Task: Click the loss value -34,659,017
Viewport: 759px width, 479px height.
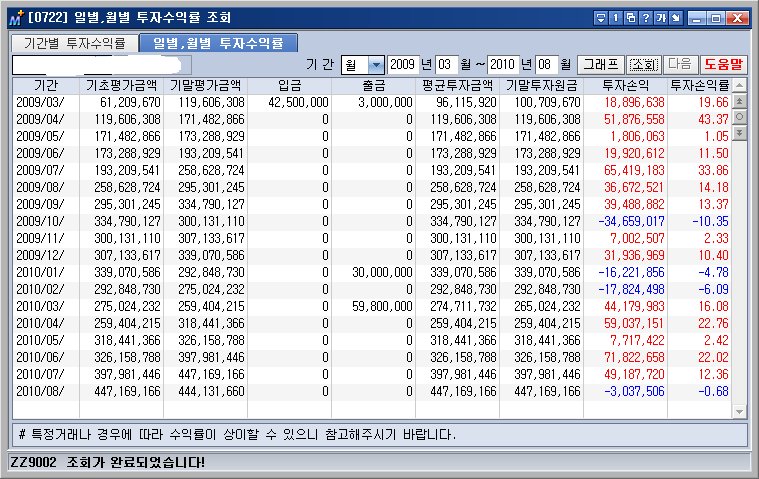Action: coord(631,222)
